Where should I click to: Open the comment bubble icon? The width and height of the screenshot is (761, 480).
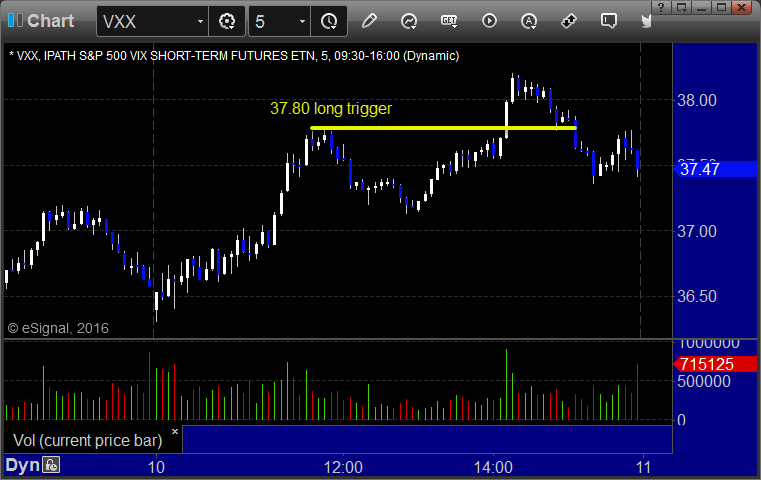pyautogui.click(x=609, y=21)
